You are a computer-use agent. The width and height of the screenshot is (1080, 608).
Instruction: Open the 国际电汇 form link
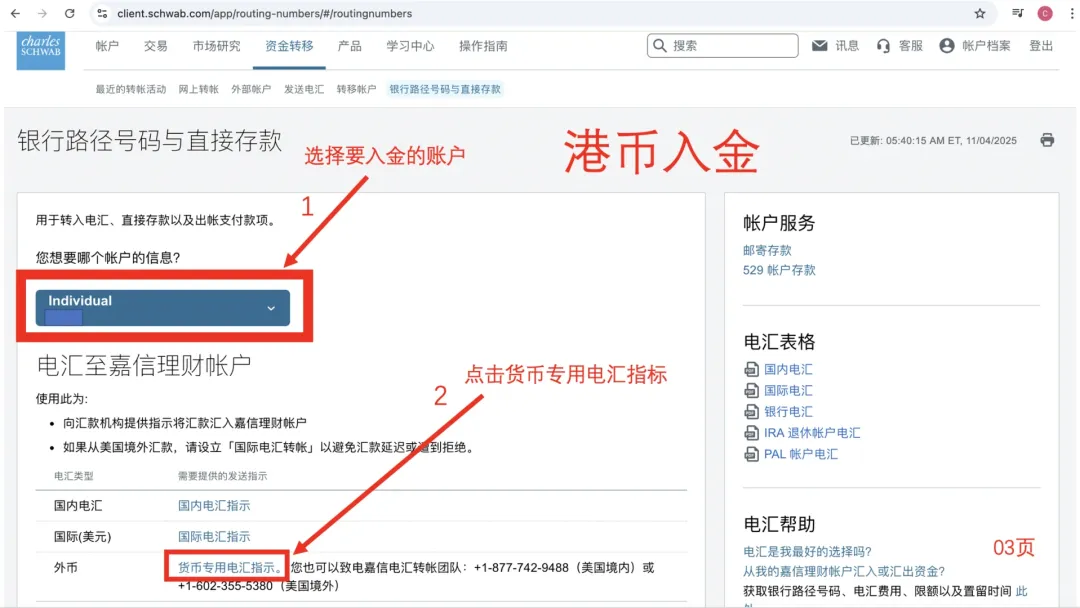(788, 390)
